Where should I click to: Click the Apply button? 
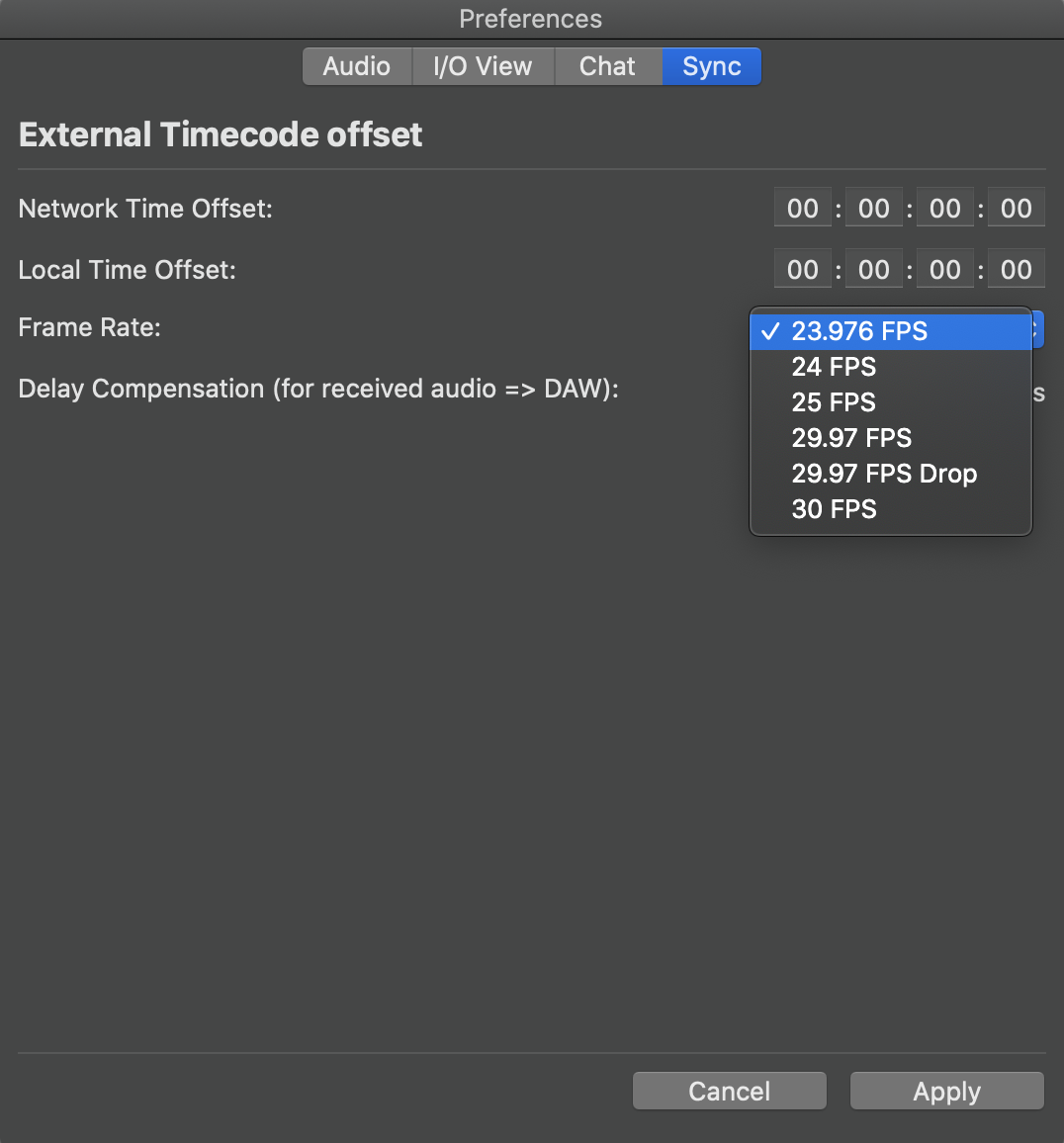tap(946, 1092)
